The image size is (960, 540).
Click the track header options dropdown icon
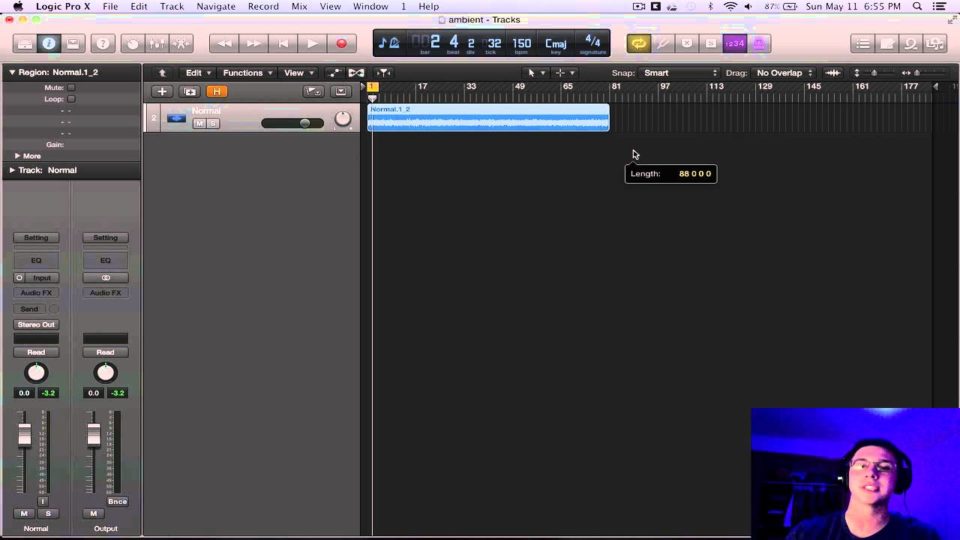coord(341,92)
